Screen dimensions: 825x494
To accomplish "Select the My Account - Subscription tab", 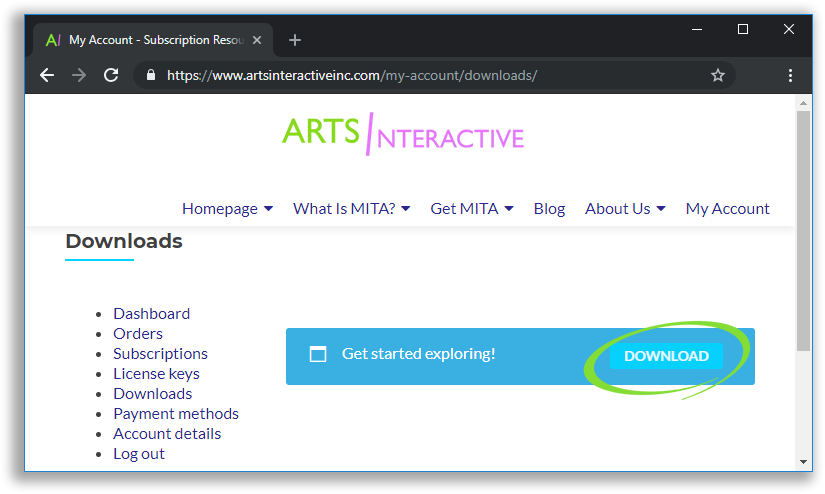I will tap(153, 40).
